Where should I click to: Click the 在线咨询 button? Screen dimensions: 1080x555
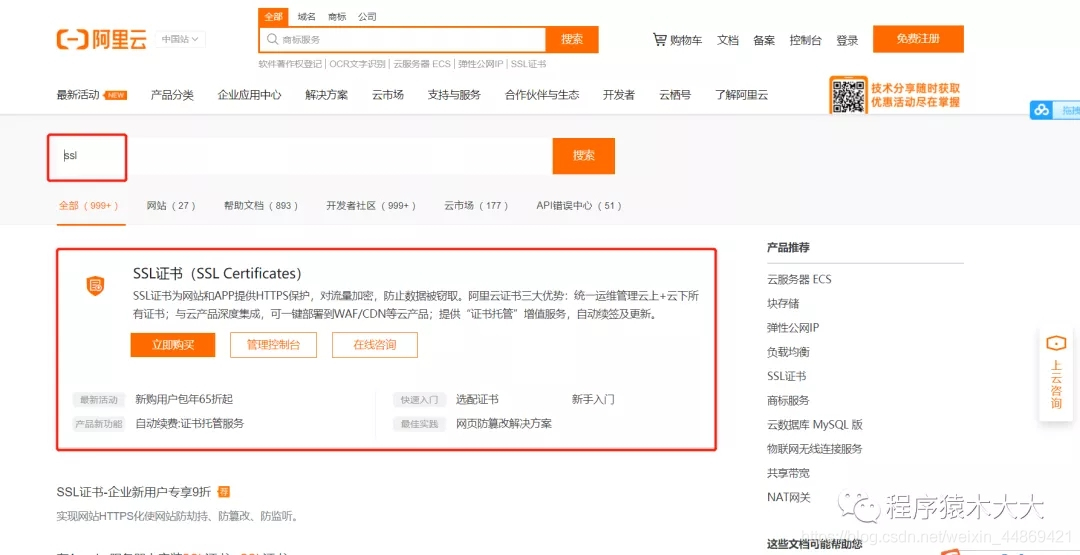[x=375, y=345]
